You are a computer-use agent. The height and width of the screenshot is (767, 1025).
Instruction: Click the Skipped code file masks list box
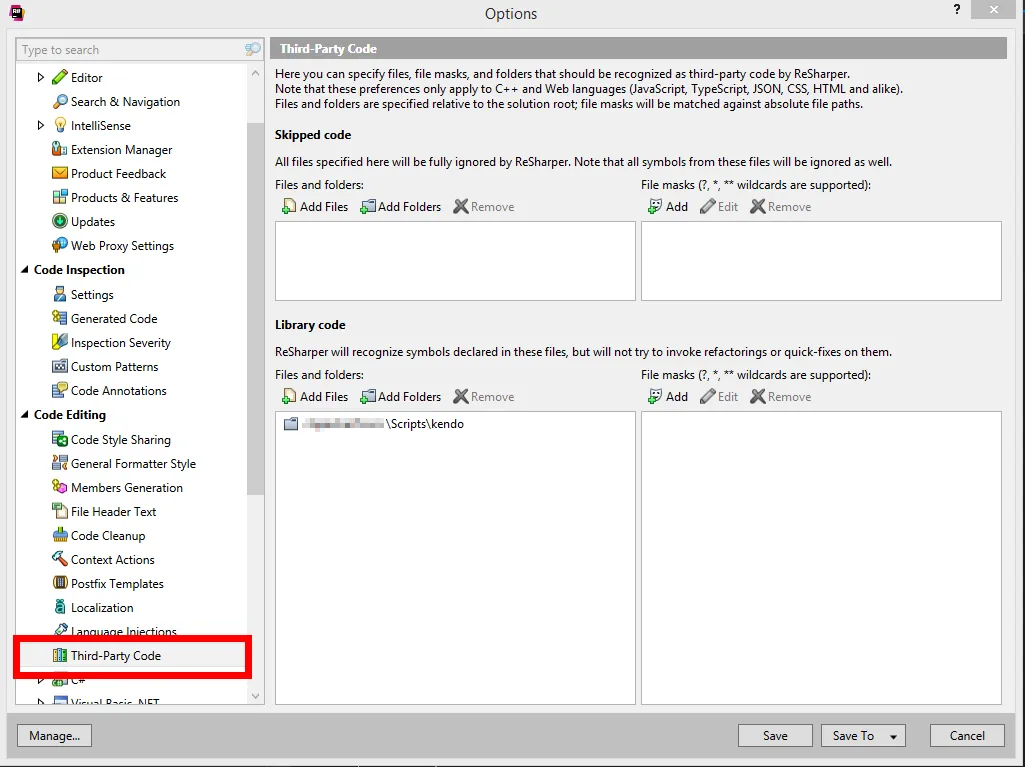point(821,261)
